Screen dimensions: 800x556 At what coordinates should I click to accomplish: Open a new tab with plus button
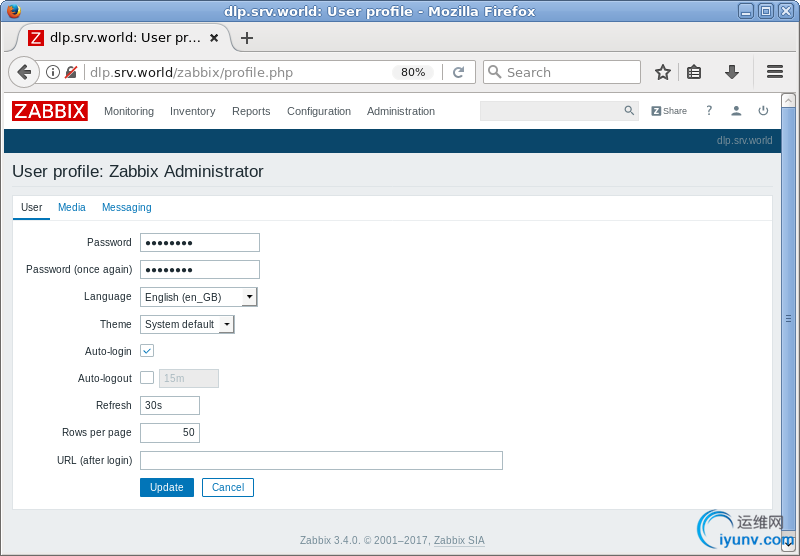point(247,38)
